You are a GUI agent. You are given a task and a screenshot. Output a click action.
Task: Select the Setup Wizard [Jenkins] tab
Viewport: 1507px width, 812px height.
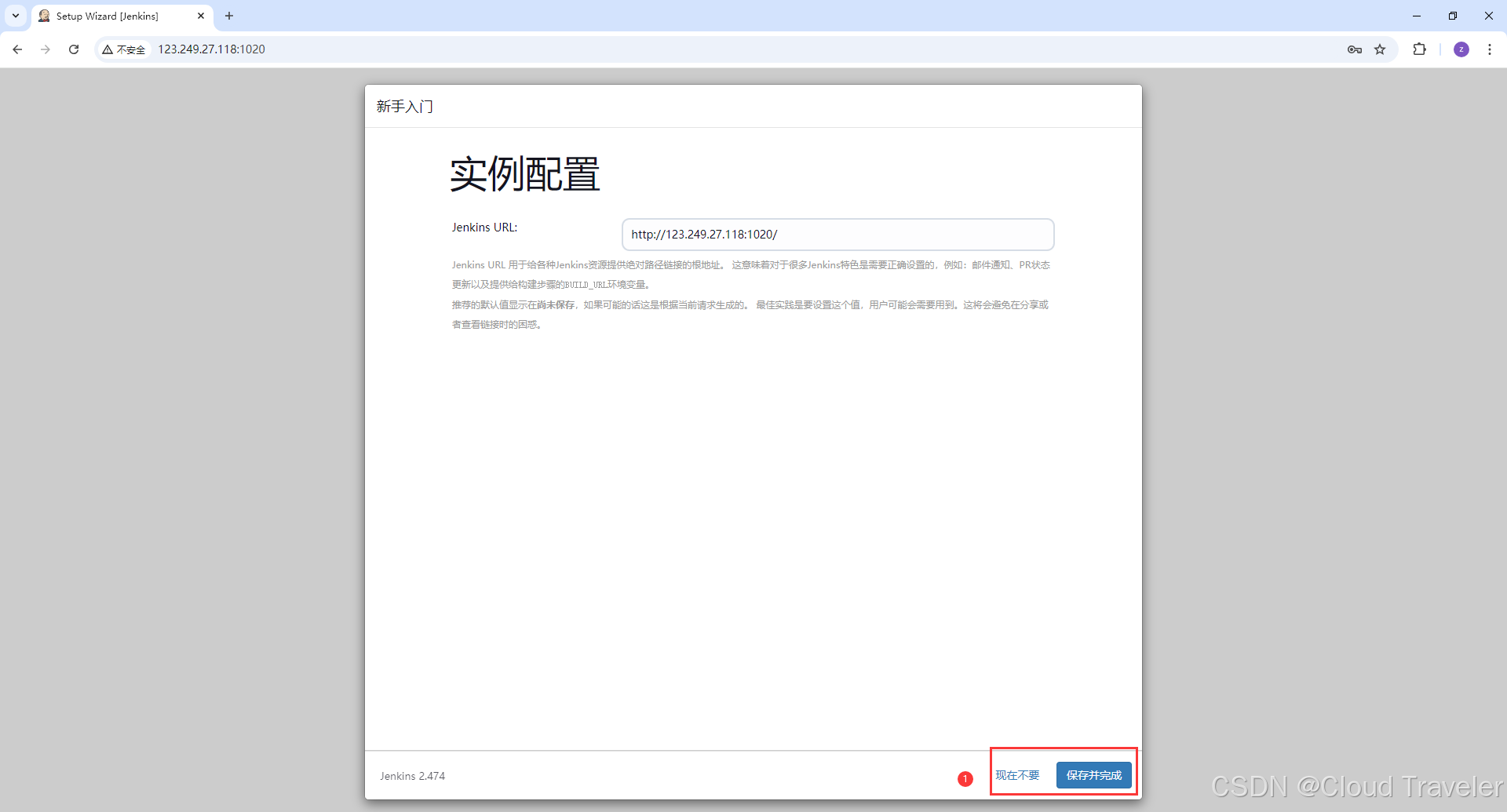tap(122, 16)
